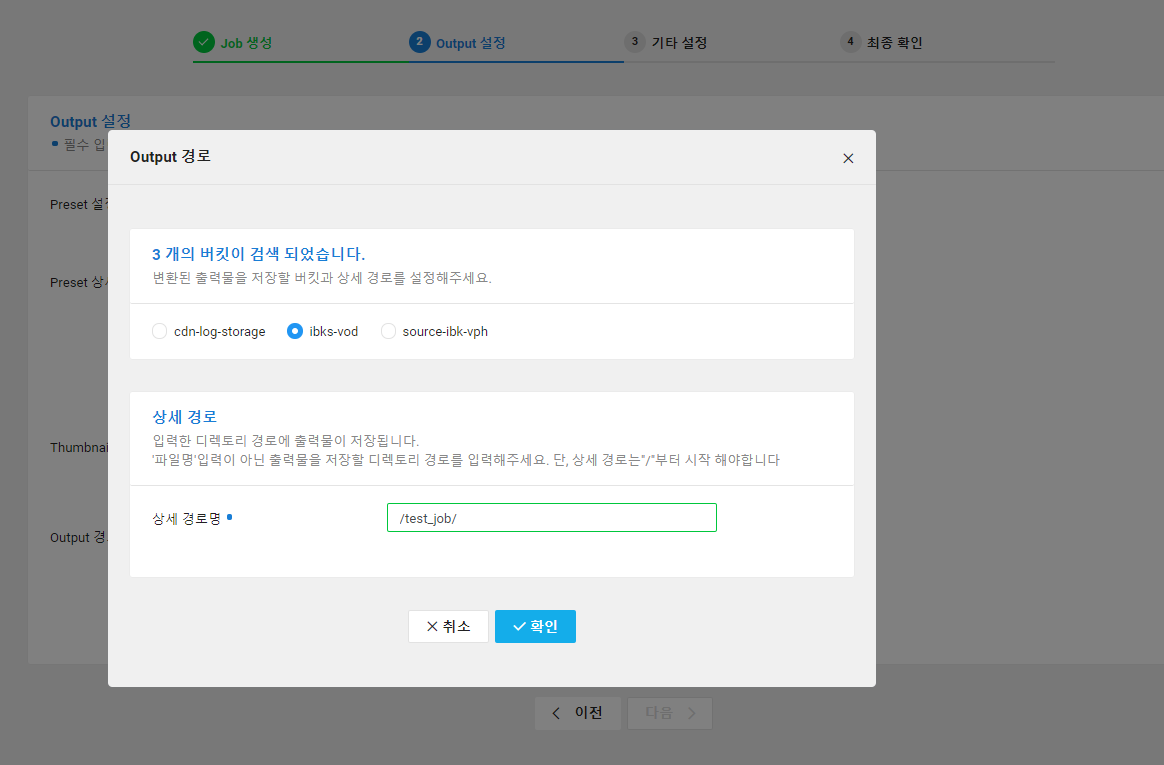Click the 상세 경로명 field label
This screenshot has height=765, width=1164.
coord(186,519)
